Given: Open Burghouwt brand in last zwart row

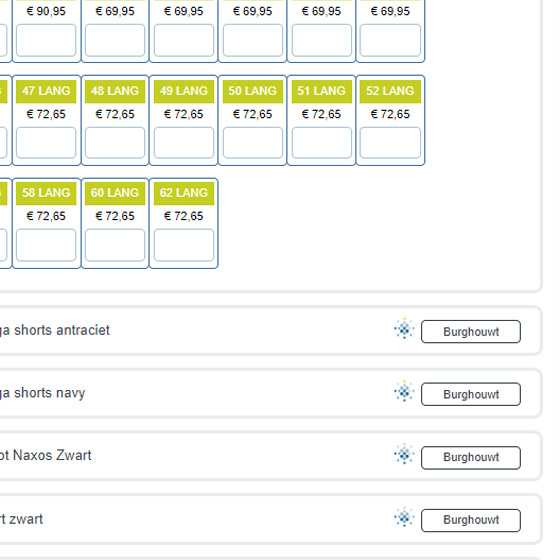Looking at the screenshot, I should tap(471, 520).
